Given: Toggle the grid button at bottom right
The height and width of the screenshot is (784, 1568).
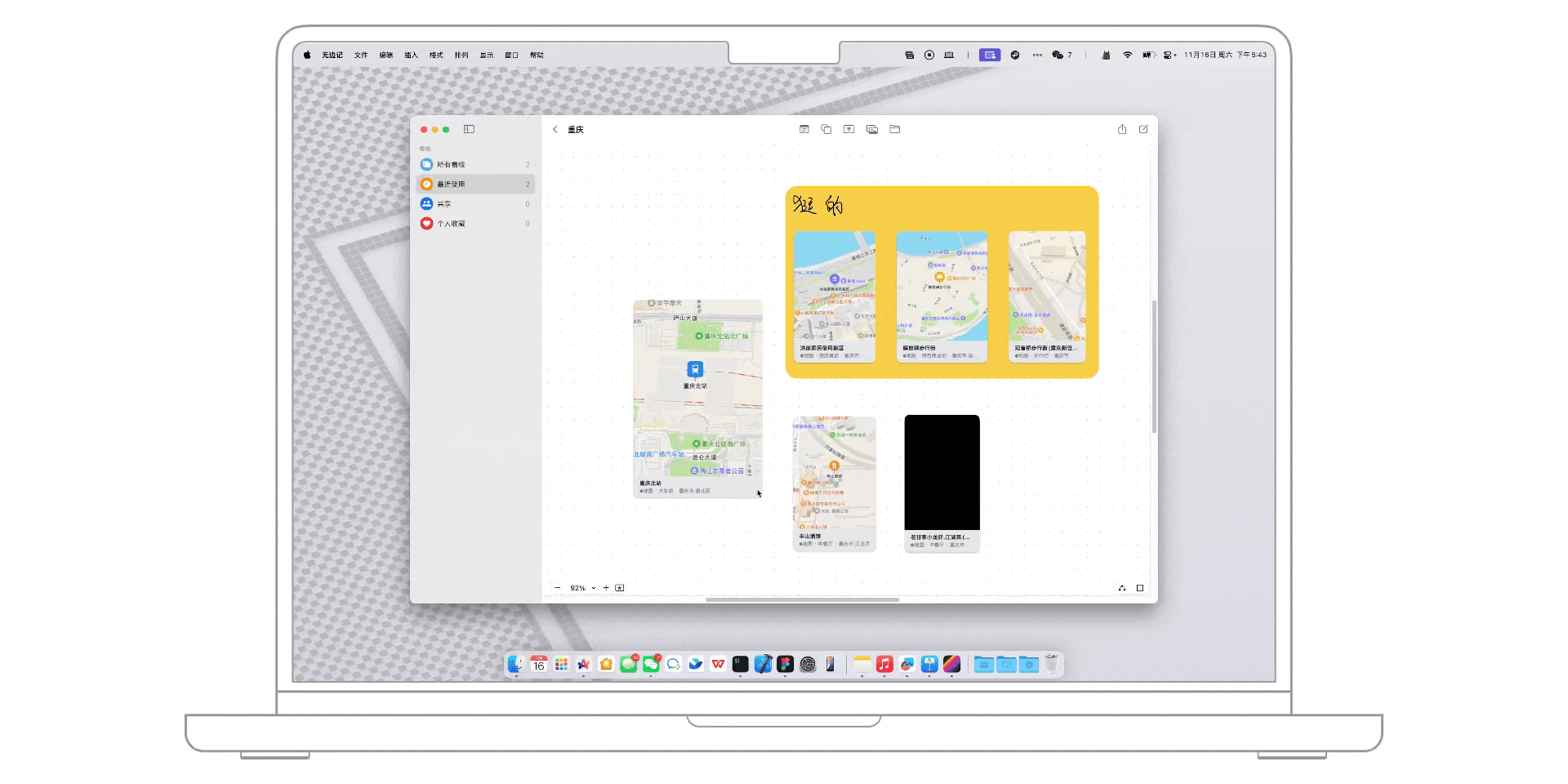Looking at the screenshot, I should click(x=1140, y=588).
